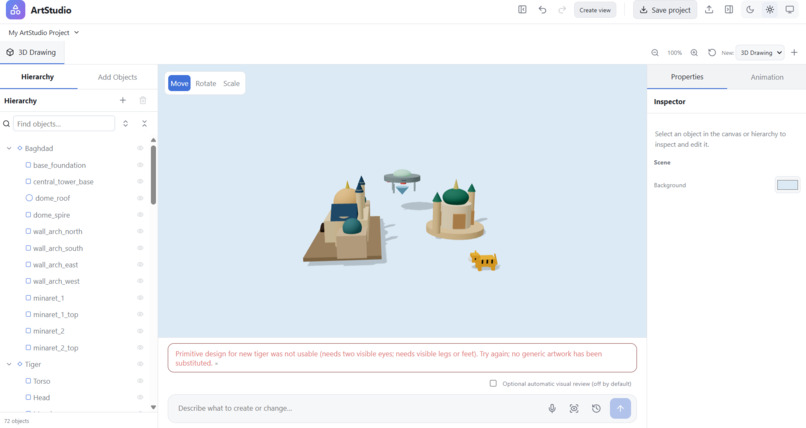Switch to the Add Objects tab
The image size is (806, 428).
(117, 77)
